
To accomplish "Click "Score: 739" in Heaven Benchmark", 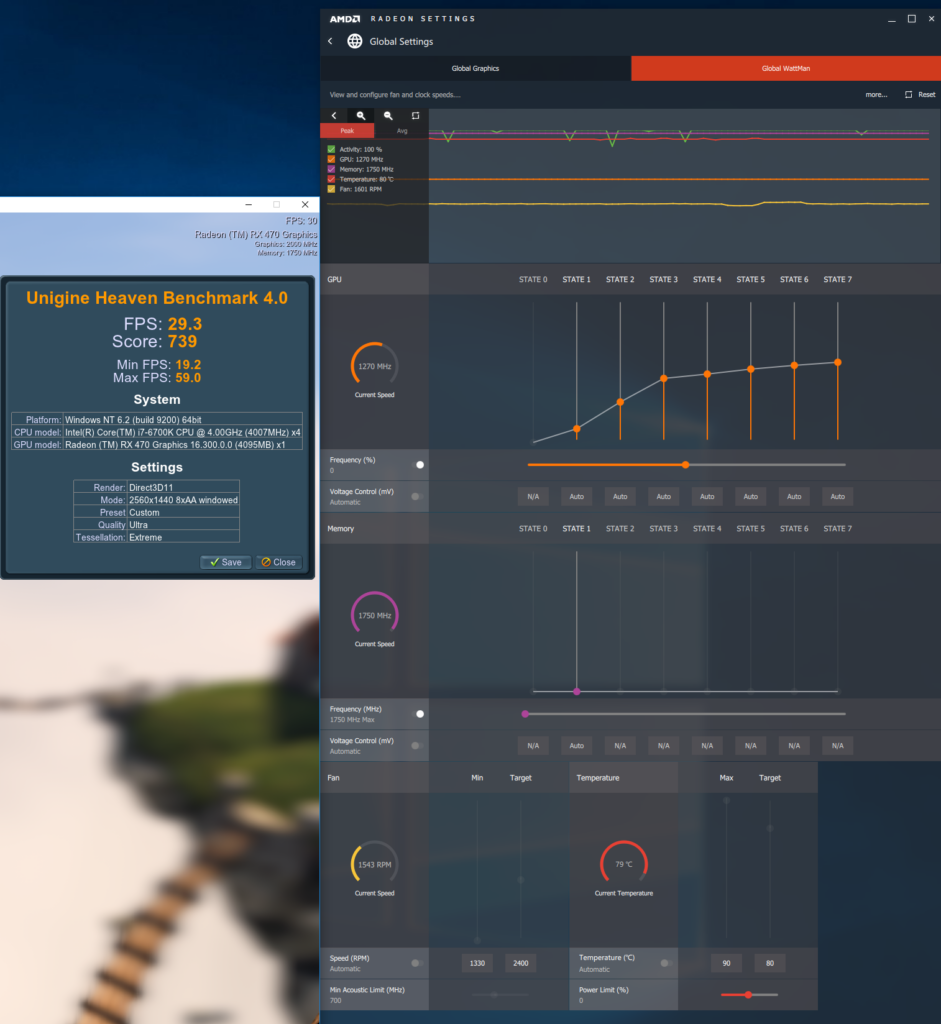I will point(154,342).
